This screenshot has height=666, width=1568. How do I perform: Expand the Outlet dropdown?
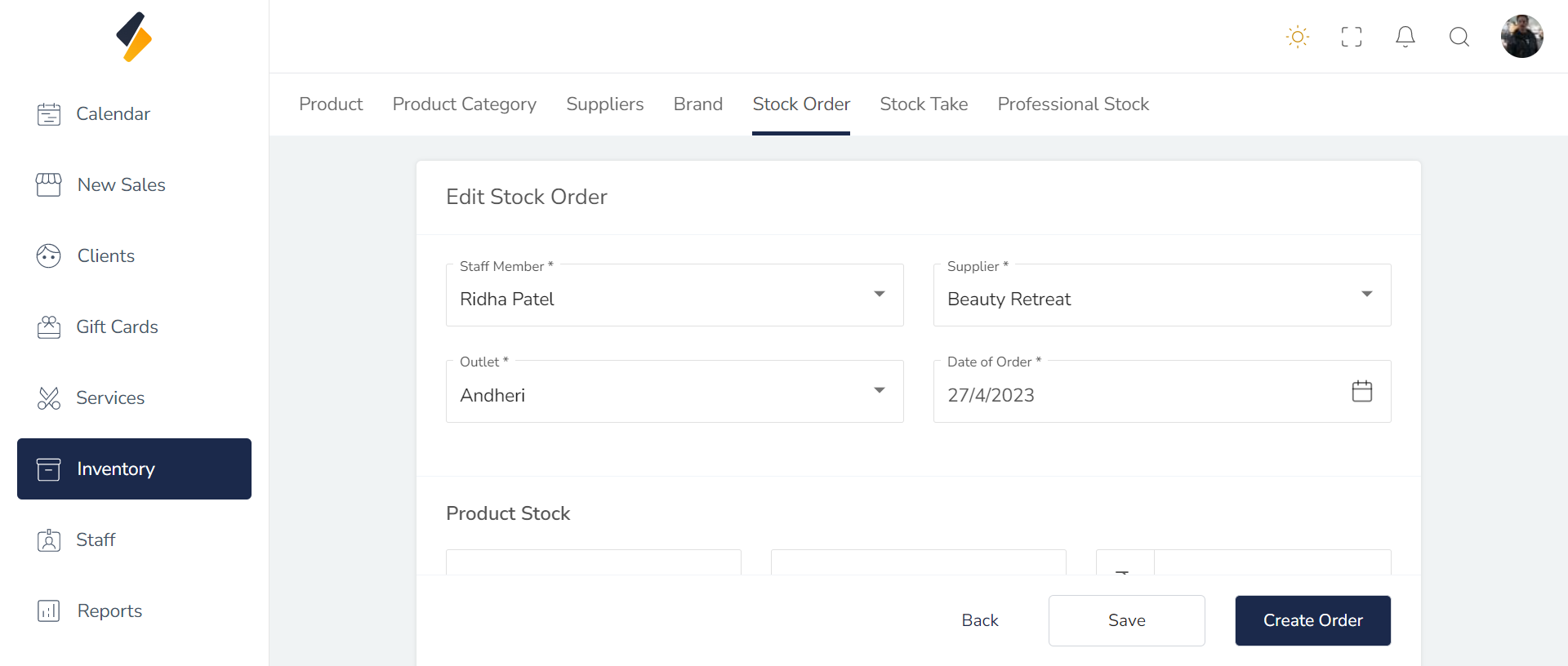[x=880, y=391]
